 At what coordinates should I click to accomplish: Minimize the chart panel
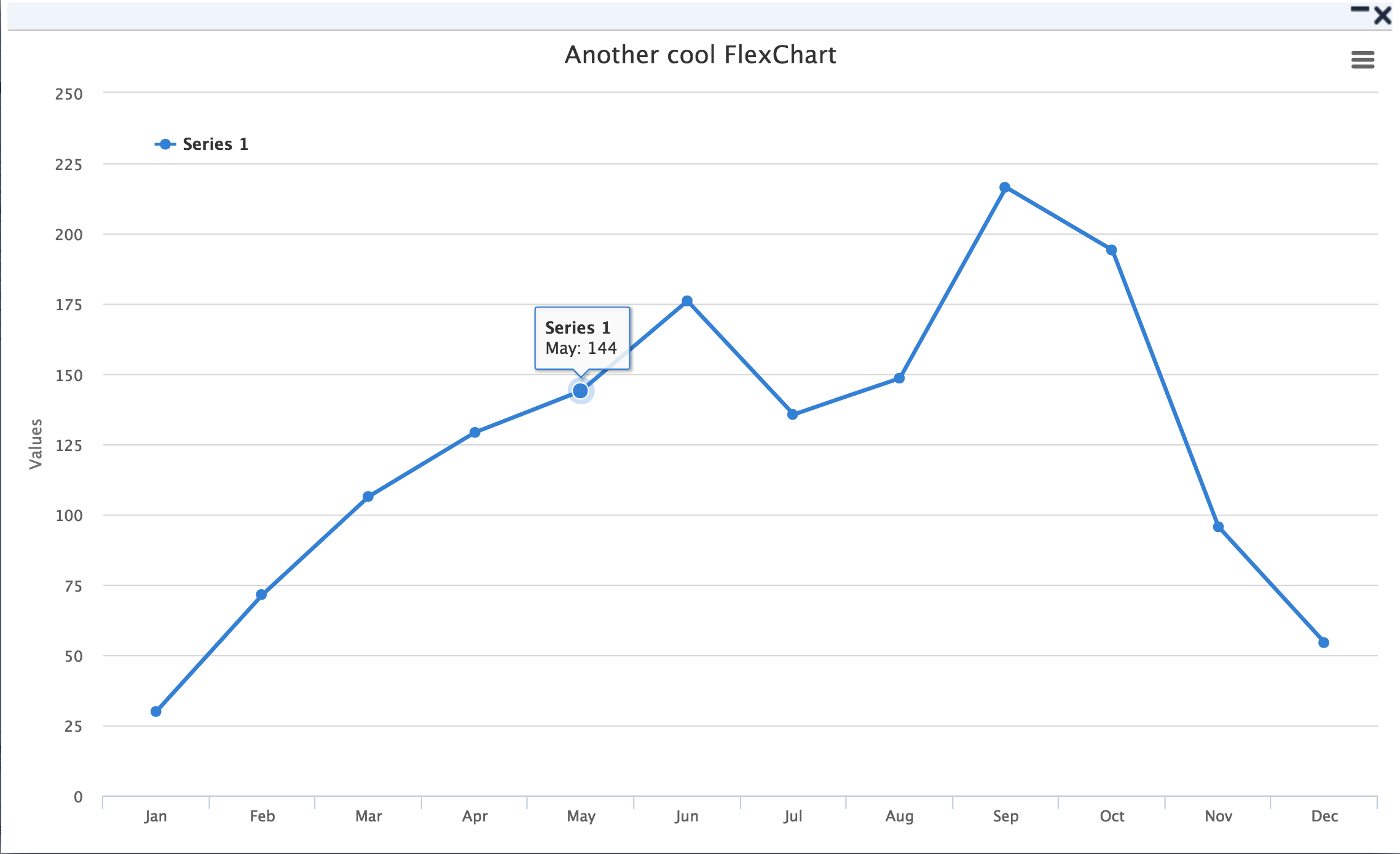[x=1359, y=10]
